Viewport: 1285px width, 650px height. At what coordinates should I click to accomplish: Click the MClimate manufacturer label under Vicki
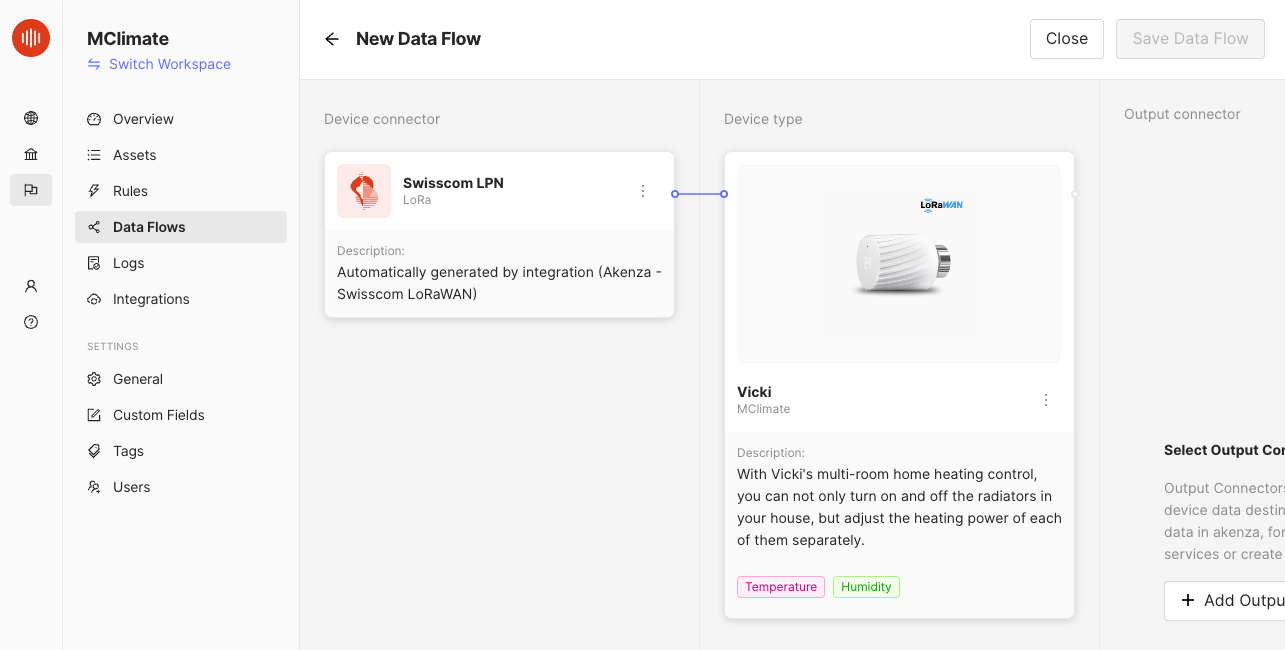coord(764,409)
